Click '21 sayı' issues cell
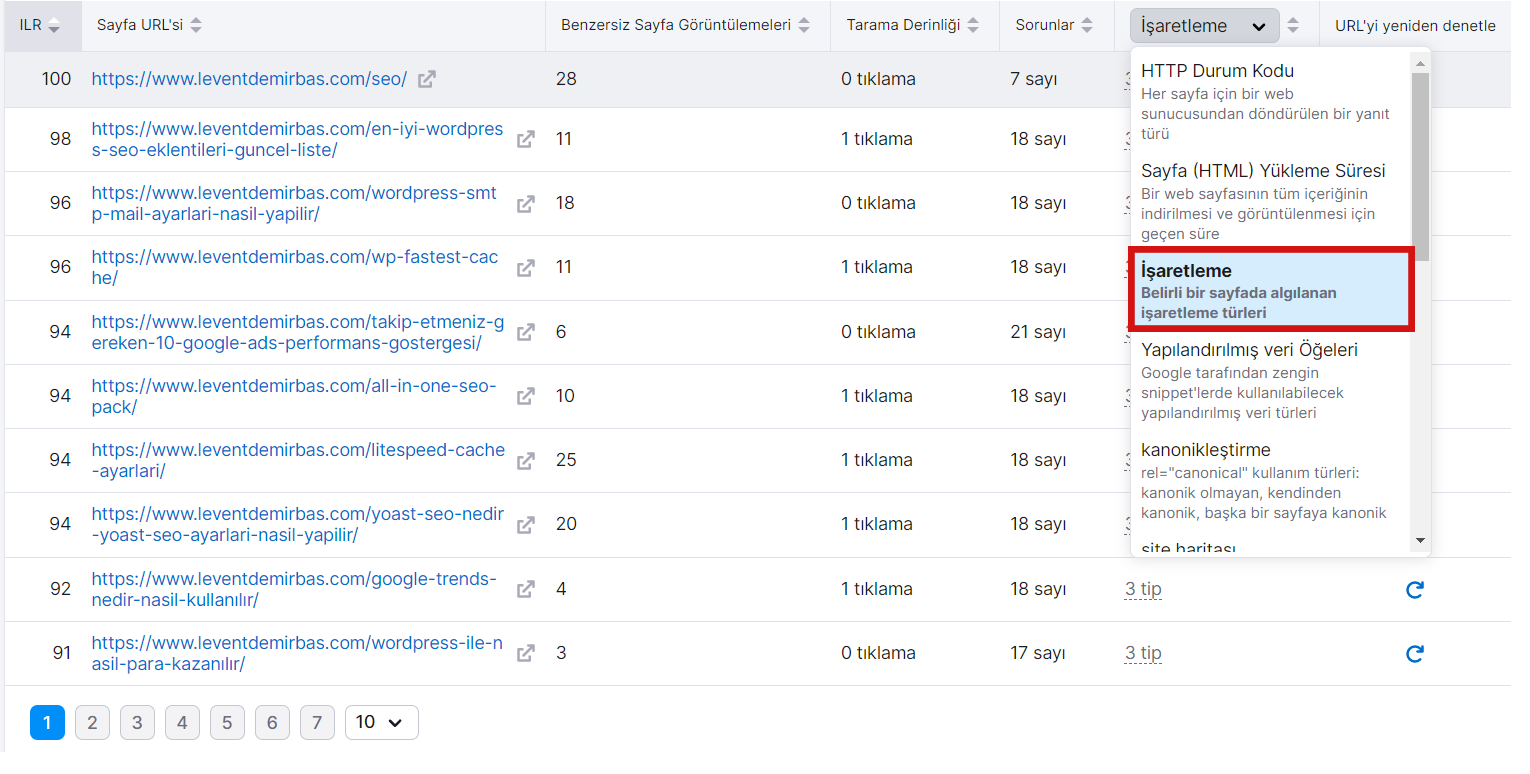This screenshot has width=1530, height=774. click(x=1038, y=332)
